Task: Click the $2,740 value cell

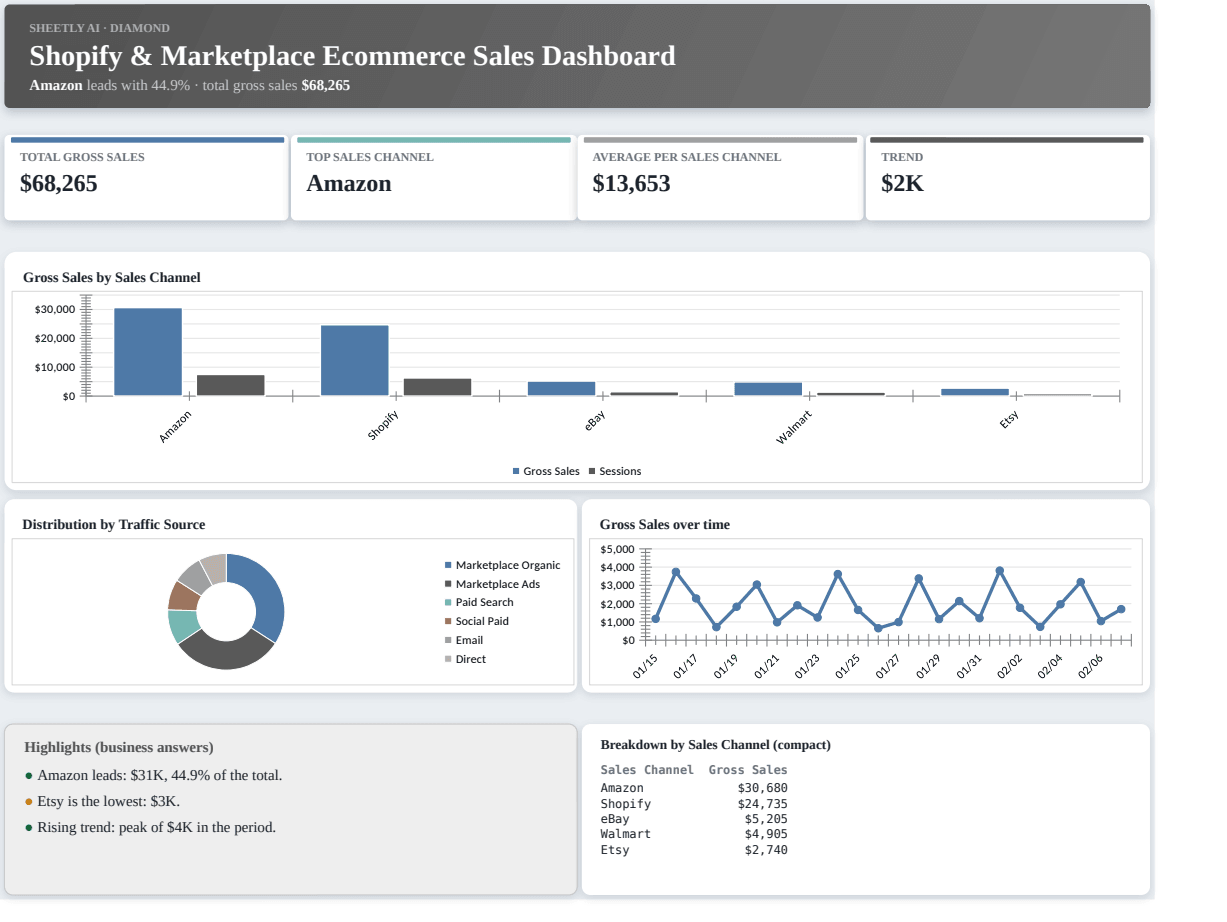Action: (767, 850)
